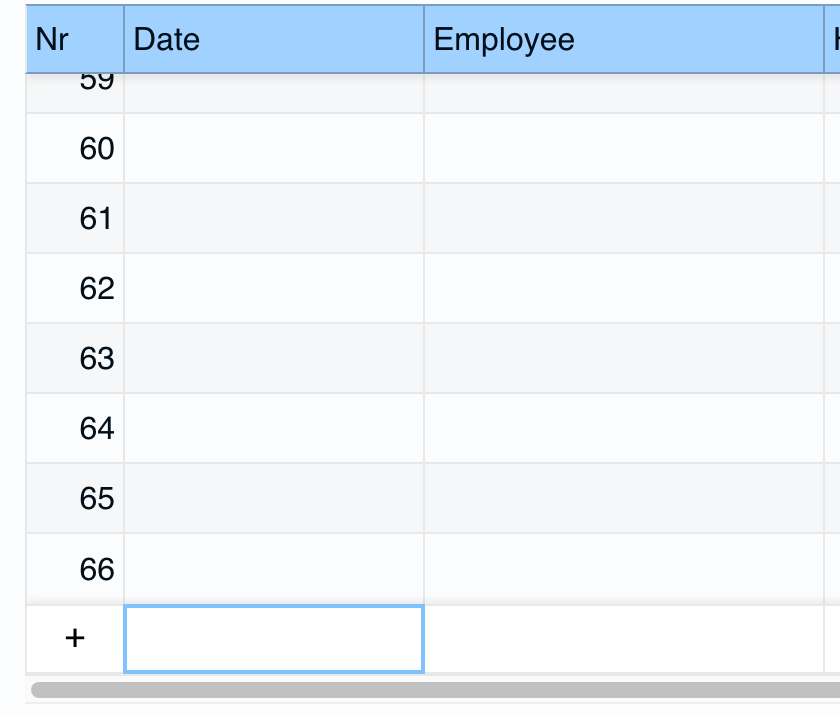The width and height of the screenshot is (840, 716).
Task: Select the Employee column header
Action: [622, 39]
